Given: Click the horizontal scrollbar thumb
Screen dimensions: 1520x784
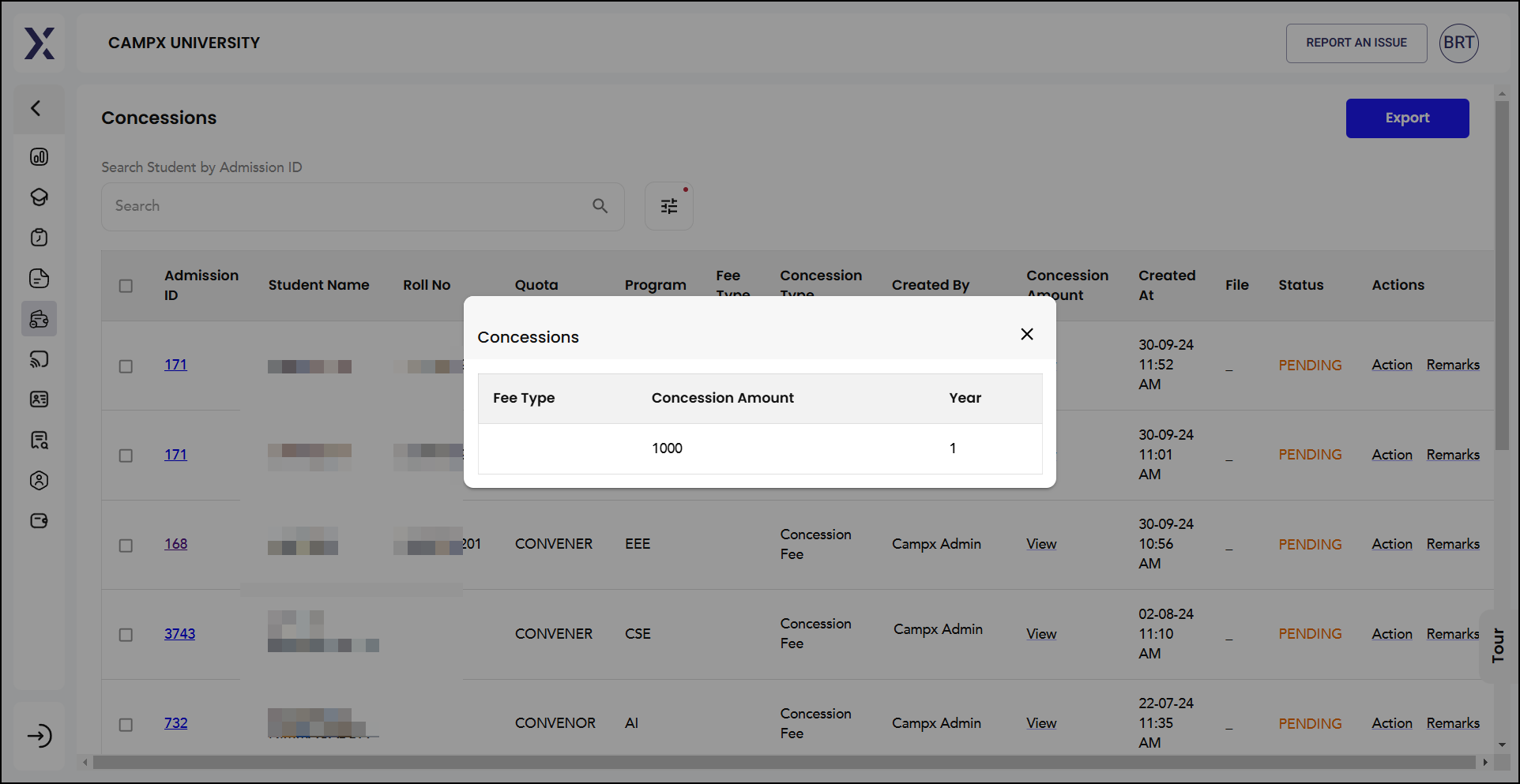Looking at the screenshot, I should pyautogui.click(x=784, y=763).
